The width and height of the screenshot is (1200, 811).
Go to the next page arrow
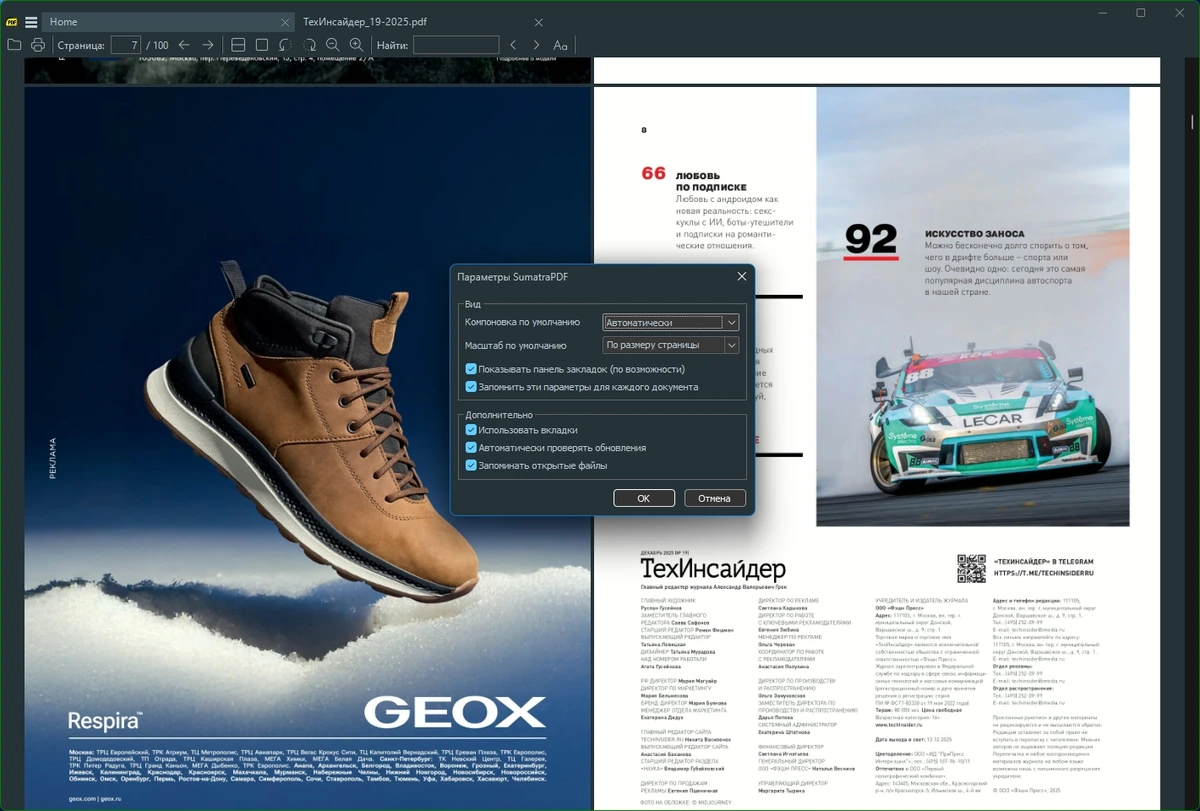pyautogui.click(x=208, y=45)
